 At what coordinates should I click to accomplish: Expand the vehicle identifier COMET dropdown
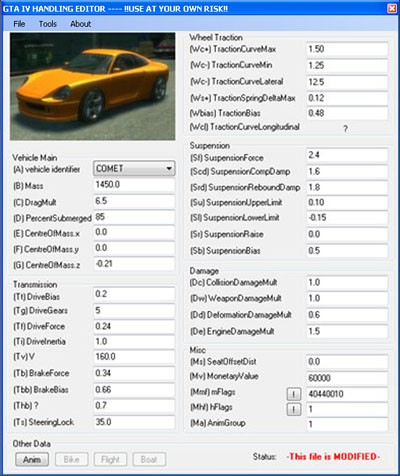tap(134, 169)
